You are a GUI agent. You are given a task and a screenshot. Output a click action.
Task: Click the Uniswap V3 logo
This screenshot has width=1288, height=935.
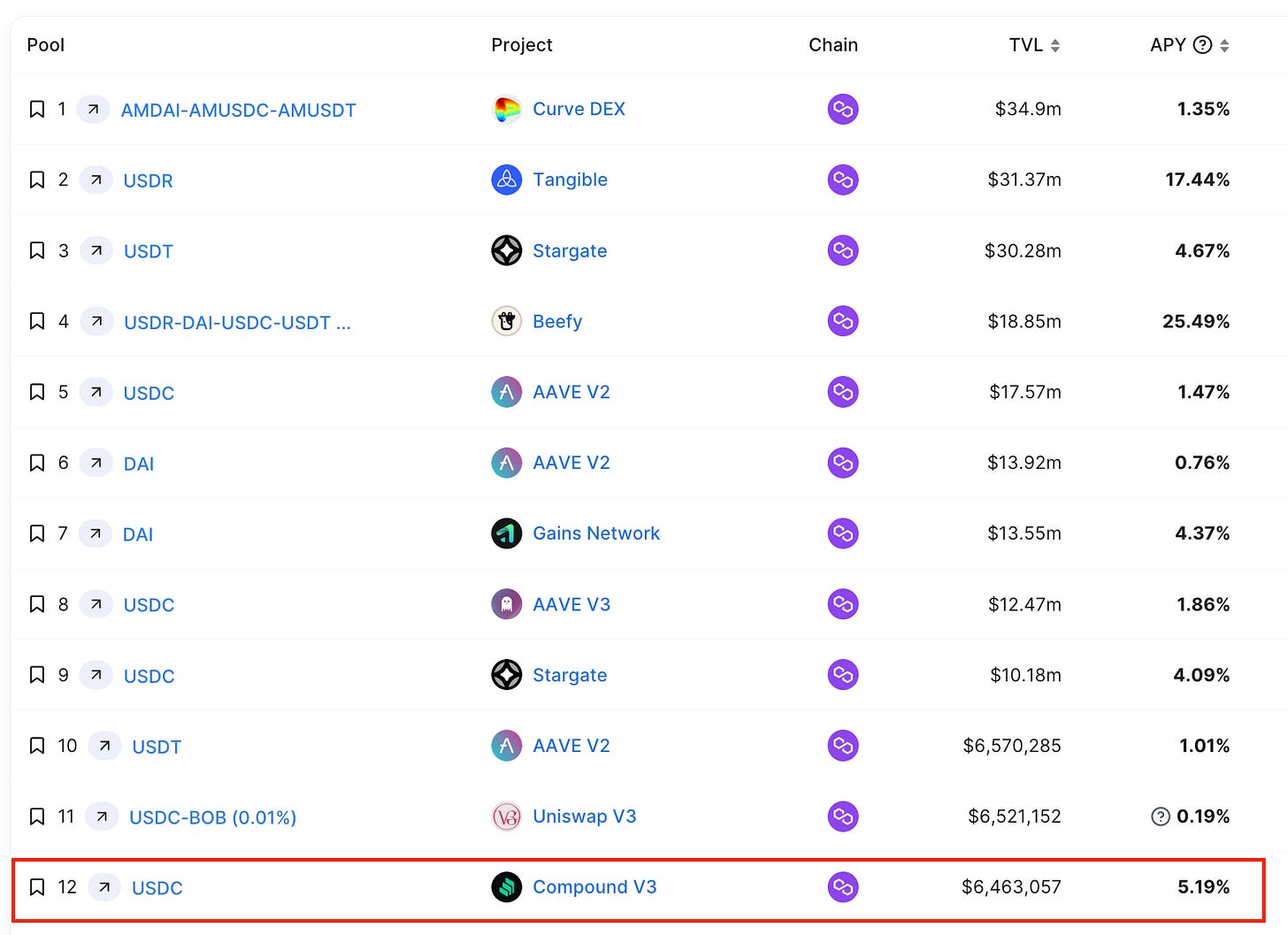click(x=507, y=816)
